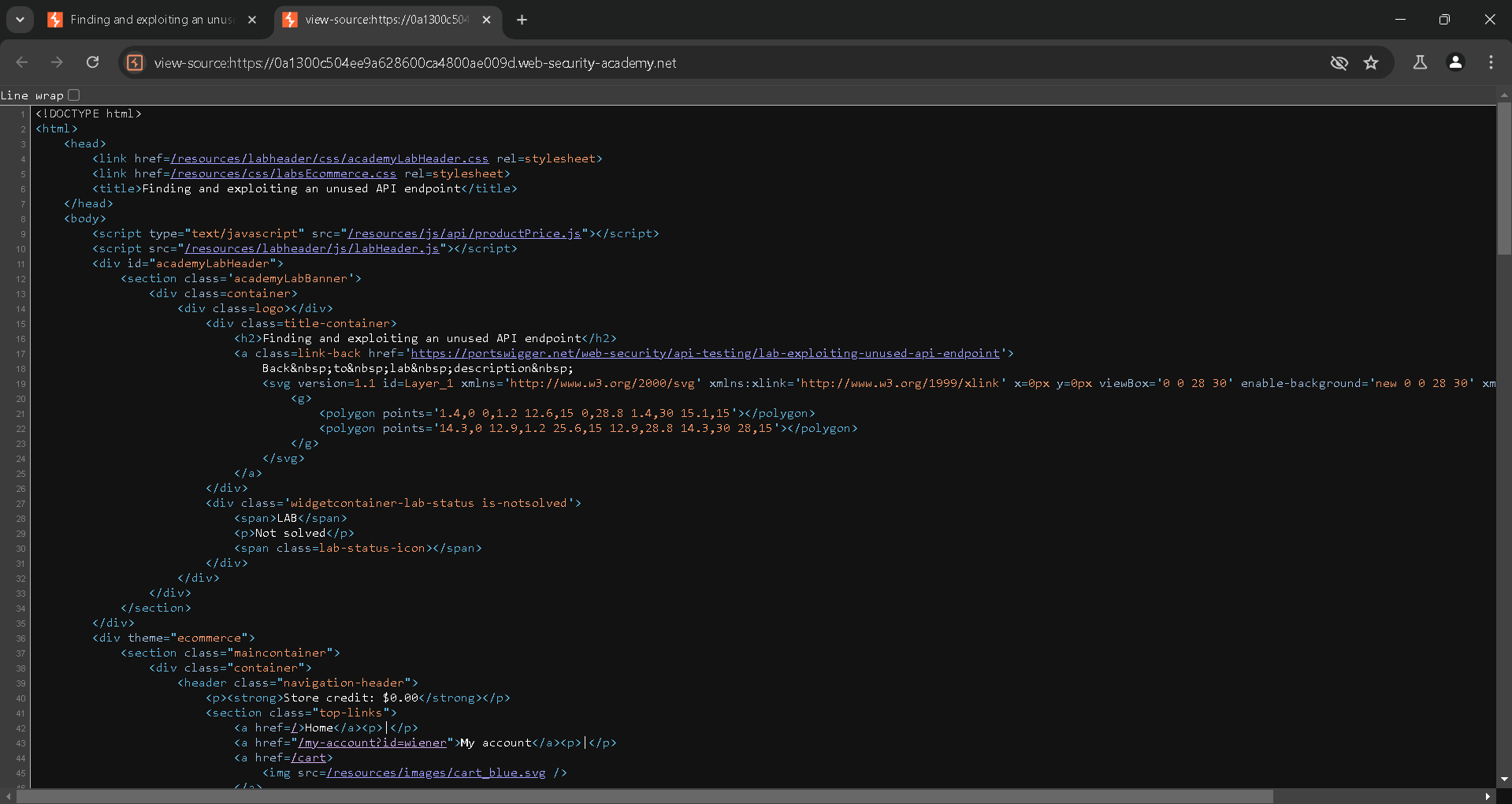The height and width of the screenshot is (804, 1512).
Task: Open the Chrome Labs flask icon
Action: pos(1420,62)
